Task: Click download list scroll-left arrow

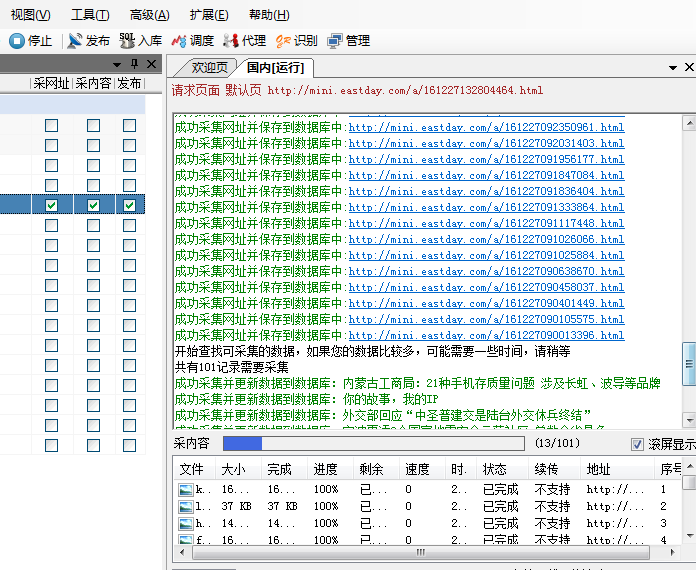Action: [x=182, y=553]
